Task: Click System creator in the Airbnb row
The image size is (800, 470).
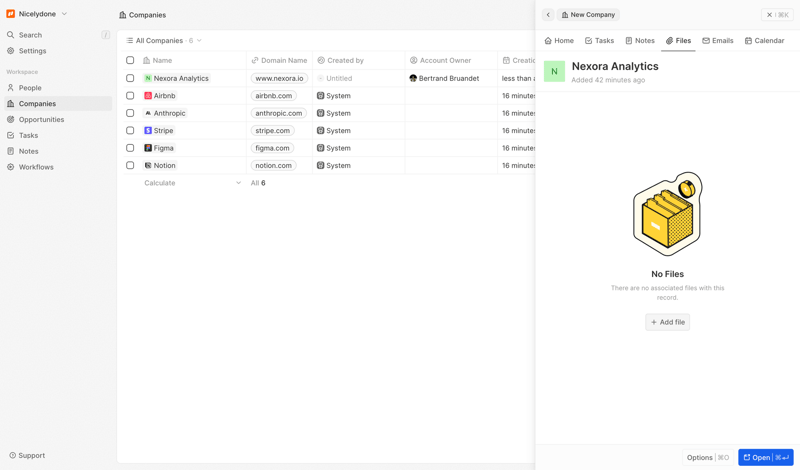Action: click(334, 95)
